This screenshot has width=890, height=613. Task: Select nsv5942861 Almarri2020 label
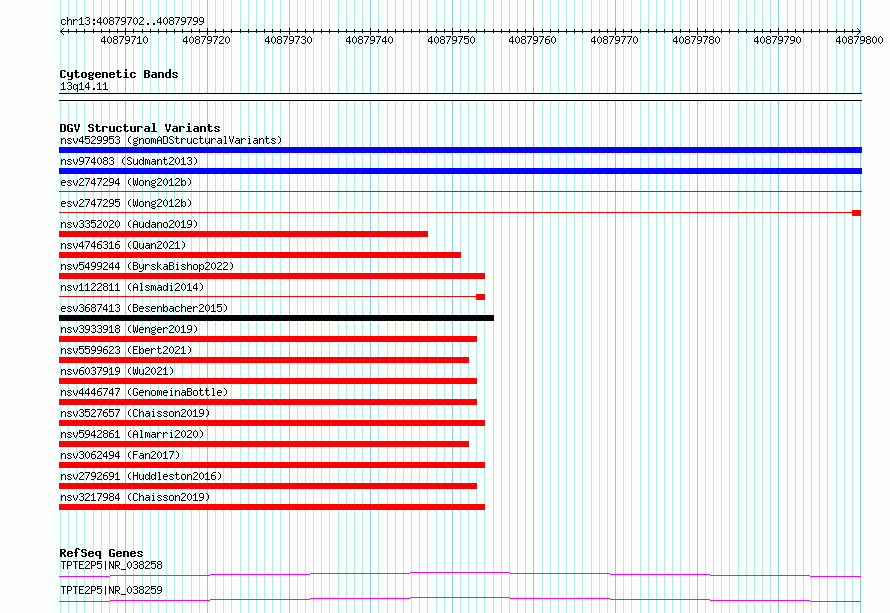point(132,434)
